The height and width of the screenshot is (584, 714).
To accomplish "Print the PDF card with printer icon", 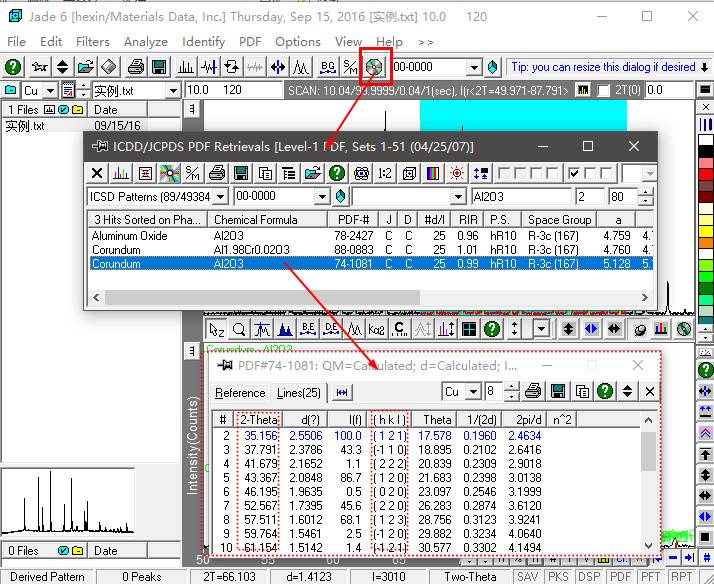I will (x=533, y=391).
